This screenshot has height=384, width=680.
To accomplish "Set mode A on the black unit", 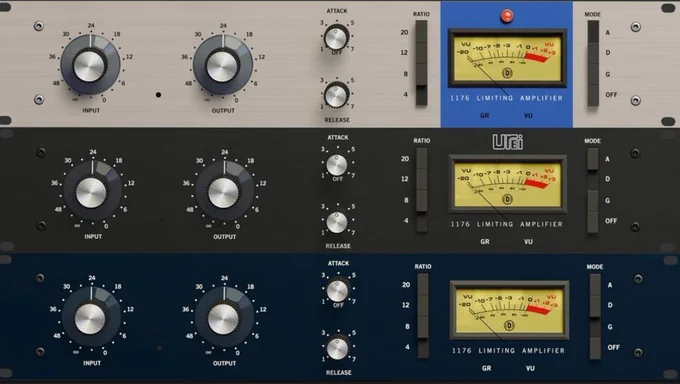I will (x=592, y=159).
